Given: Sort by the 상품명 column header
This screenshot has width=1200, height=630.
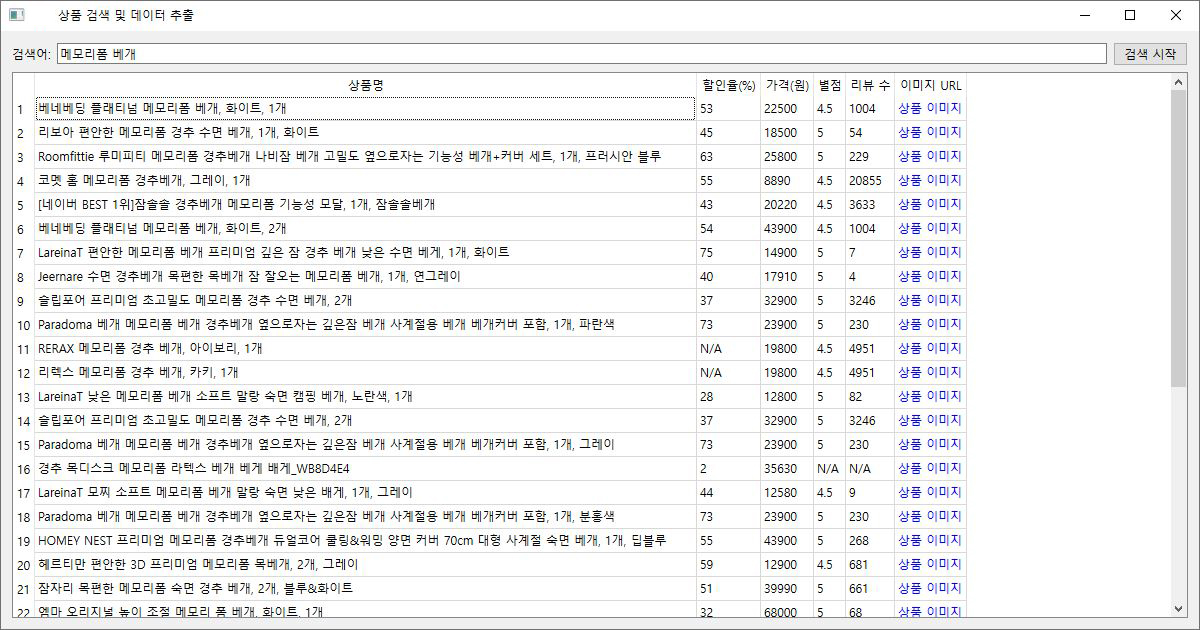Looking at the screenshot, I should [365, 85].
